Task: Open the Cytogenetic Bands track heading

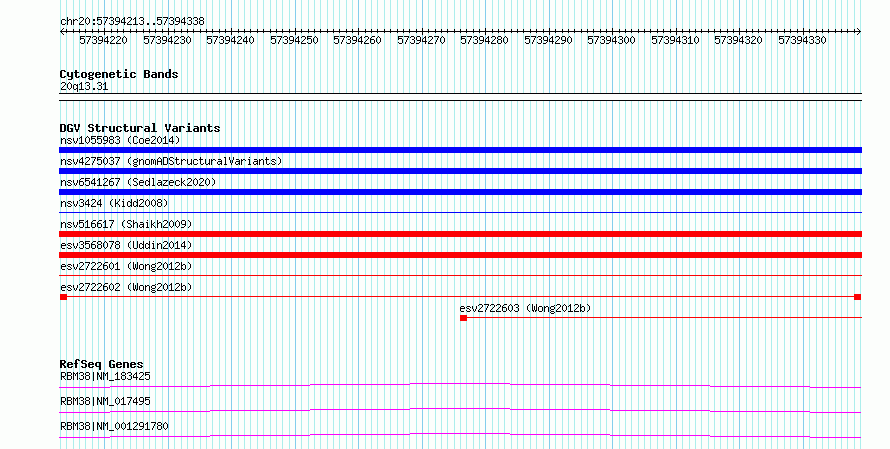Action: point(119,74)
